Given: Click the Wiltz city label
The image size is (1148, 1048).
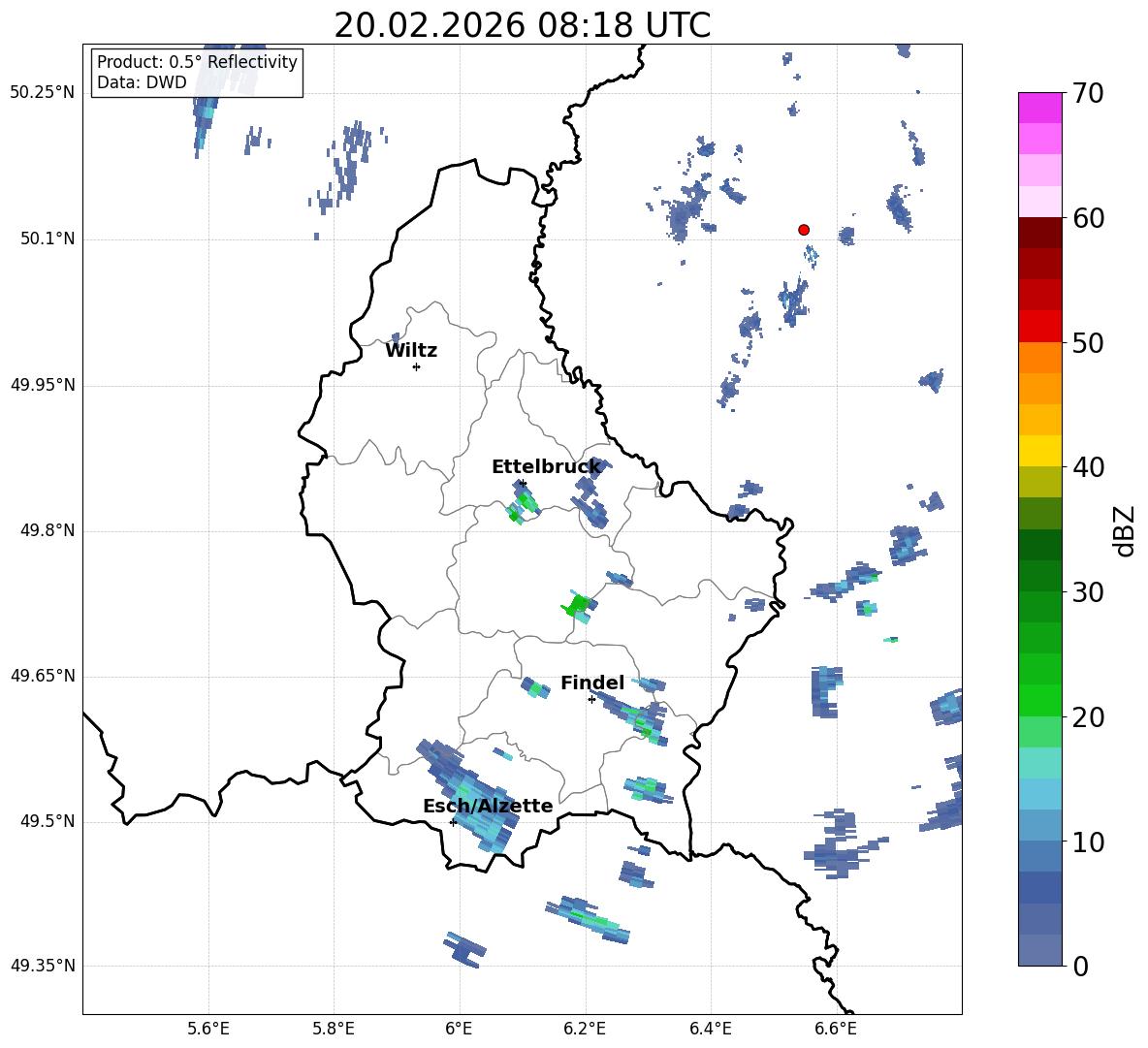Looking at the screenshot, I should 411,351.
